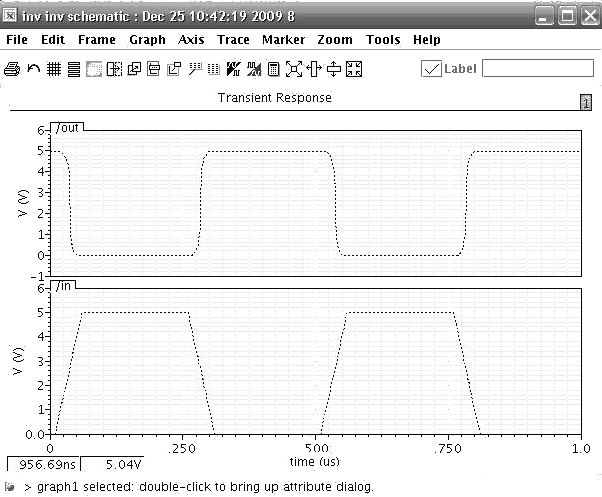Select the /out trace label tab
The width and height of the screenshot is (602, 497).
click(x=67, y=127)
